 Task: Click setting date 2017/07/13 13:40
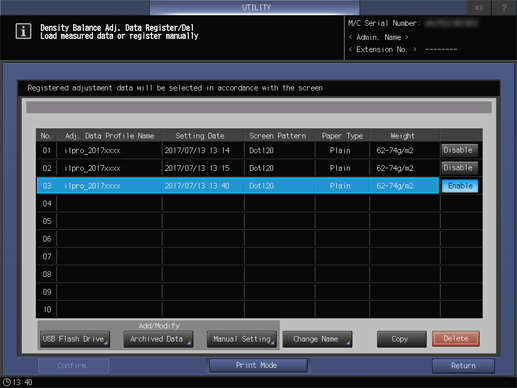point(197,186)
